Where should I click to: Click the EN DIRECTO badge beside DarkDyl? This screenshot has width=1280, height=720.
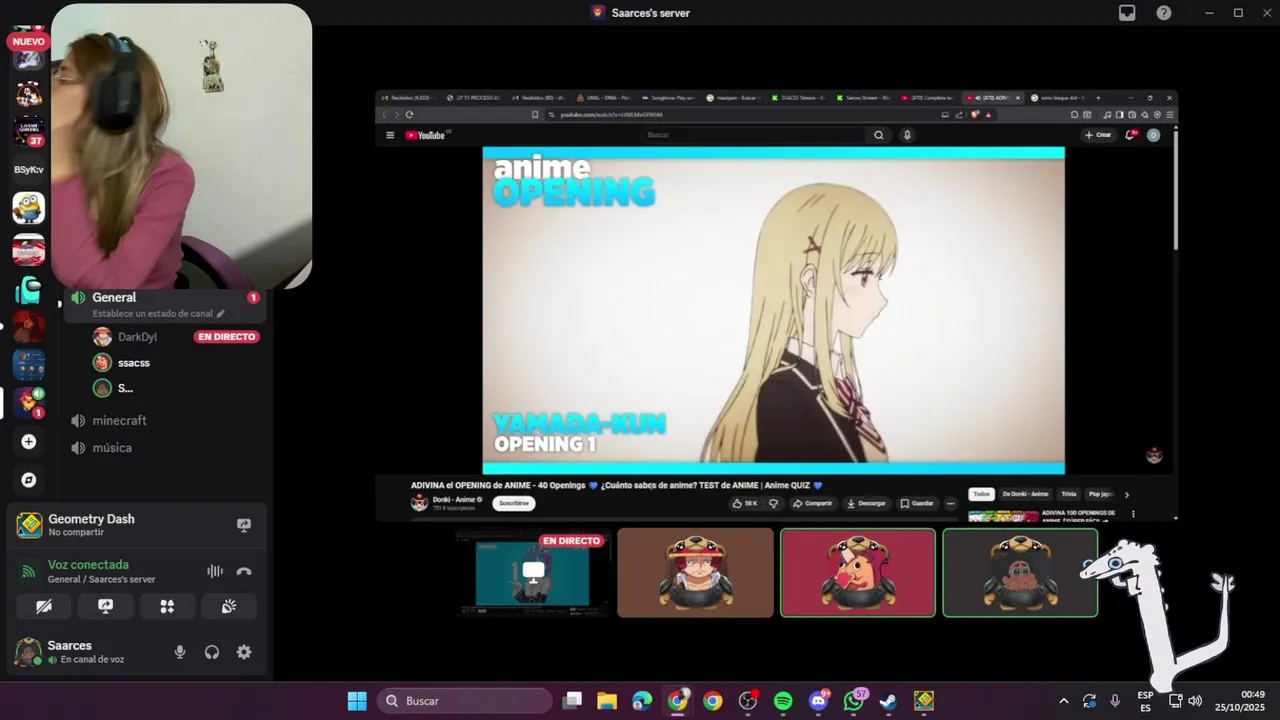[227, 337]
